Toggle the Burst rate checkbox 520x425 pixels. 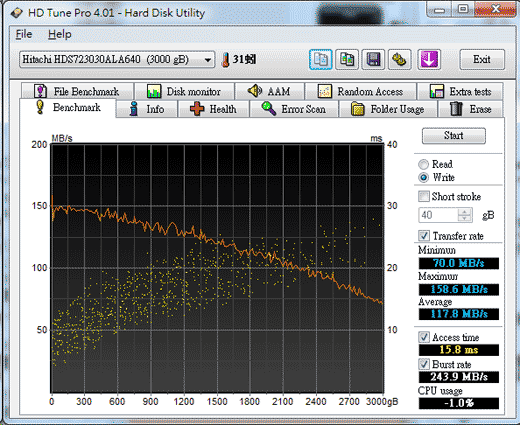pos(424,364)
